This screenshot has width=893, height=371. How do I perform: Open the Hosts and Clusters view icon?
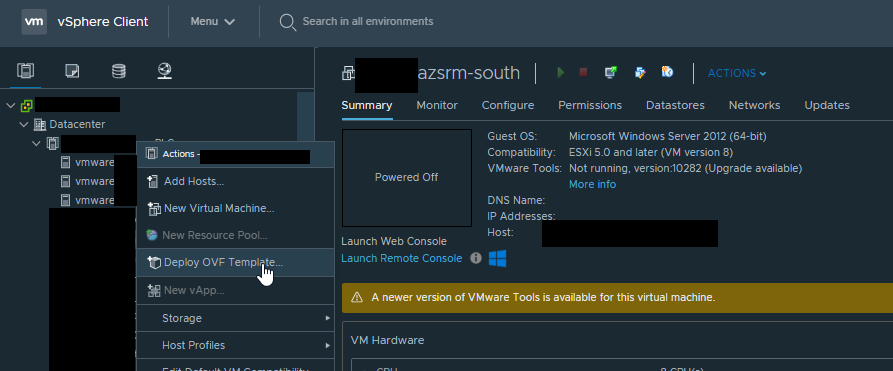pos(26,71)
